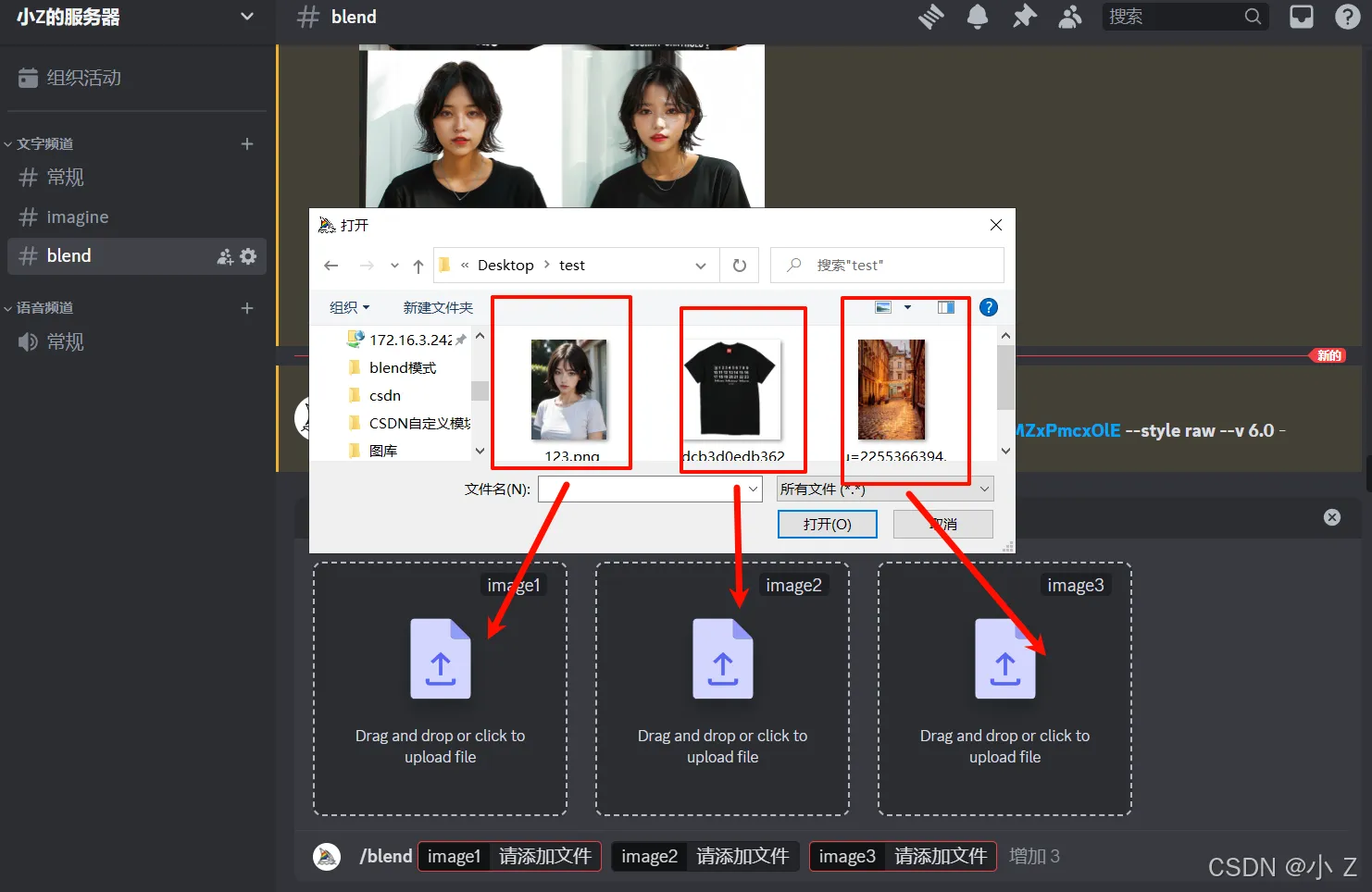Viewport: 1372px width, 892px height.
Task: Select the blend模式 folder
Action: [x=402, y=367]
